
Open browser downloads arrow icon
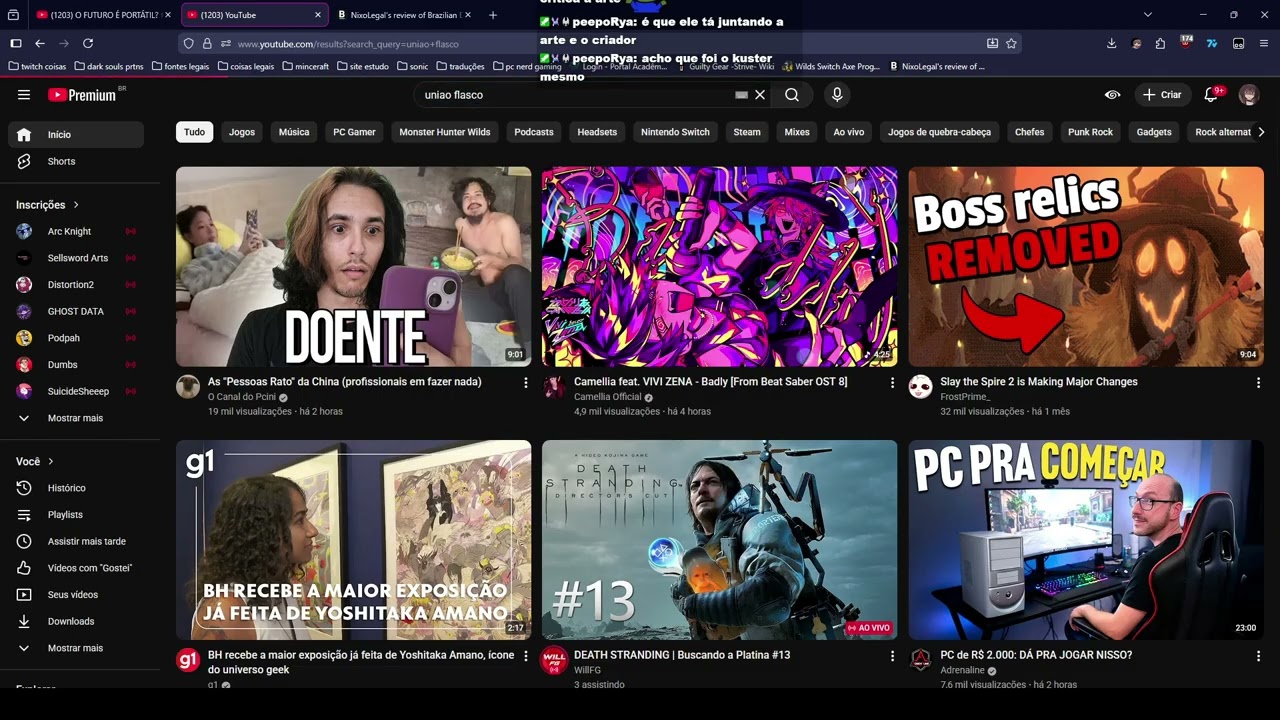pos(1111,43)
